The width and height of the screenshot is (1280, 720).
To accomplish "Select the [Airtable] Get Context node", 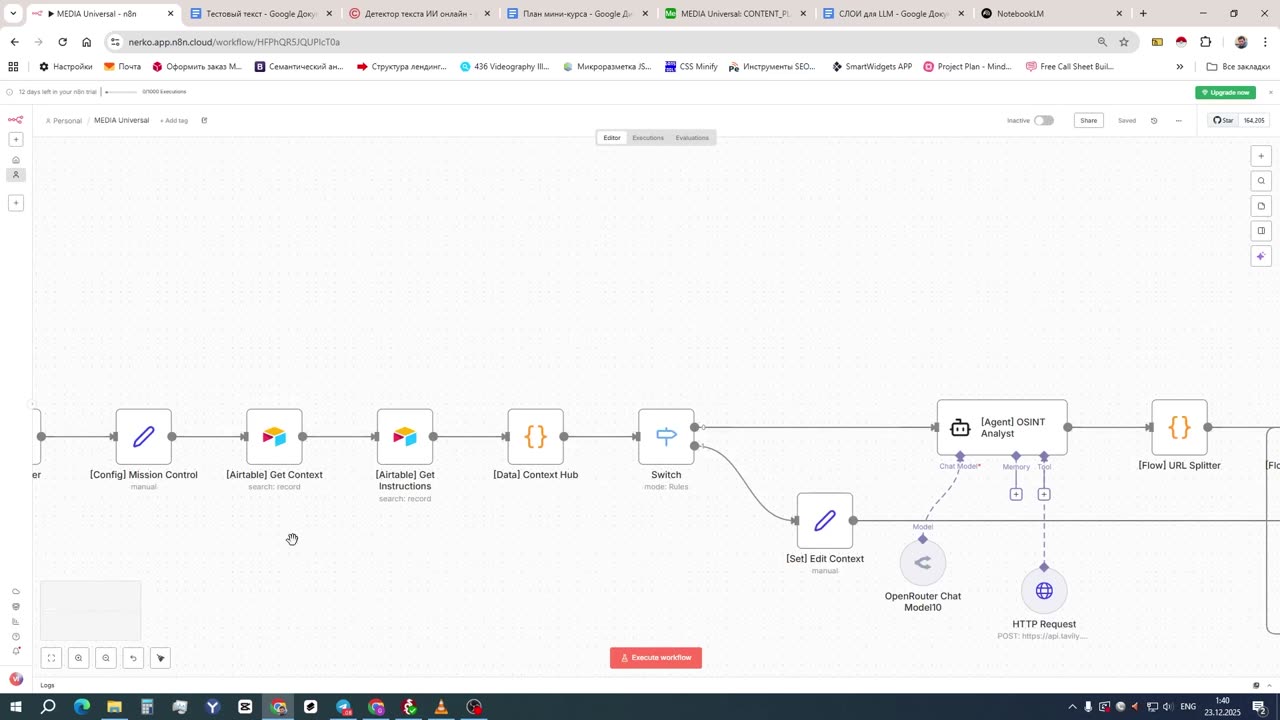I will [274, 437].
